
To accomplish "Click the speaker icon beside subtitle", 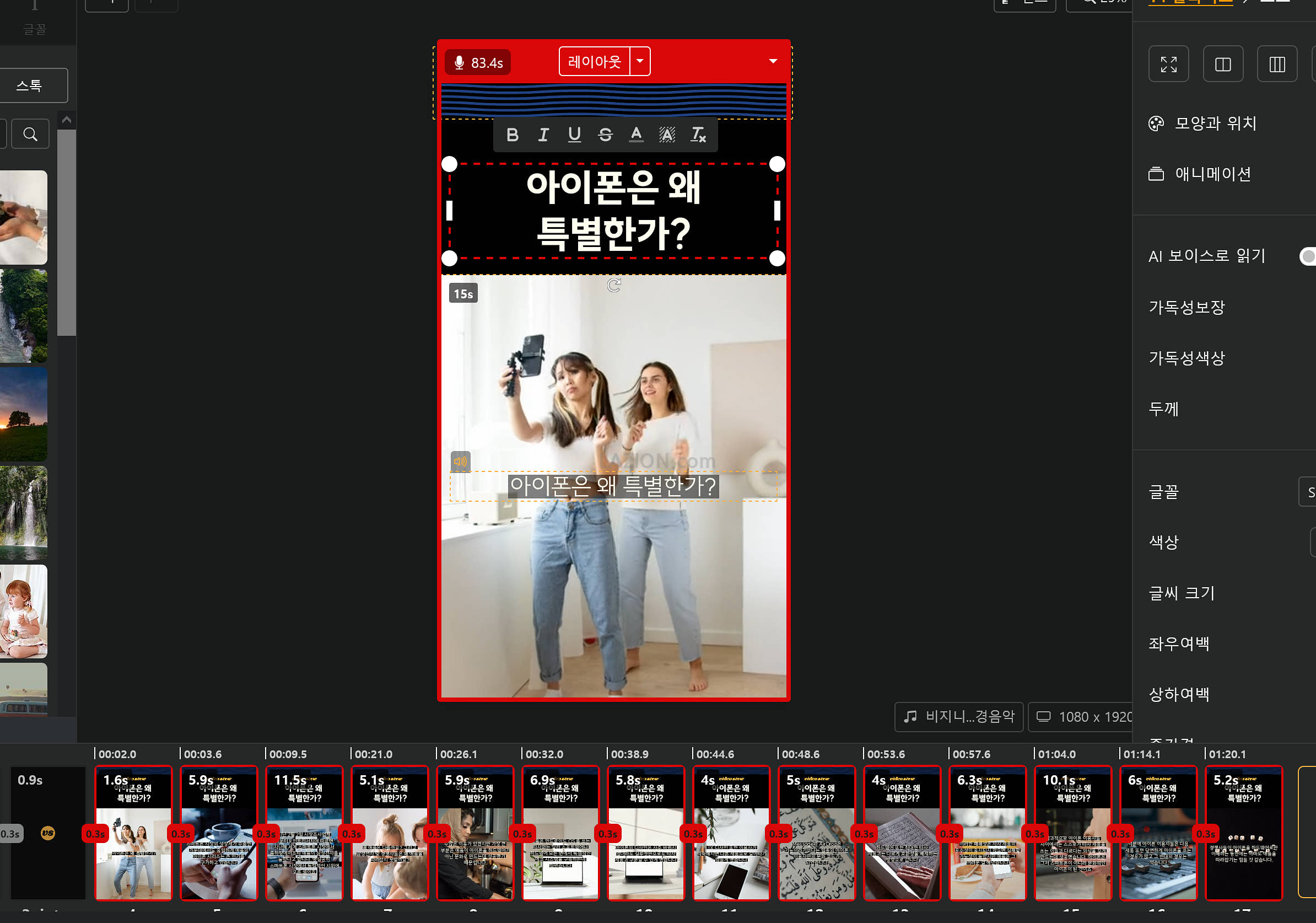I will [460, 461].
